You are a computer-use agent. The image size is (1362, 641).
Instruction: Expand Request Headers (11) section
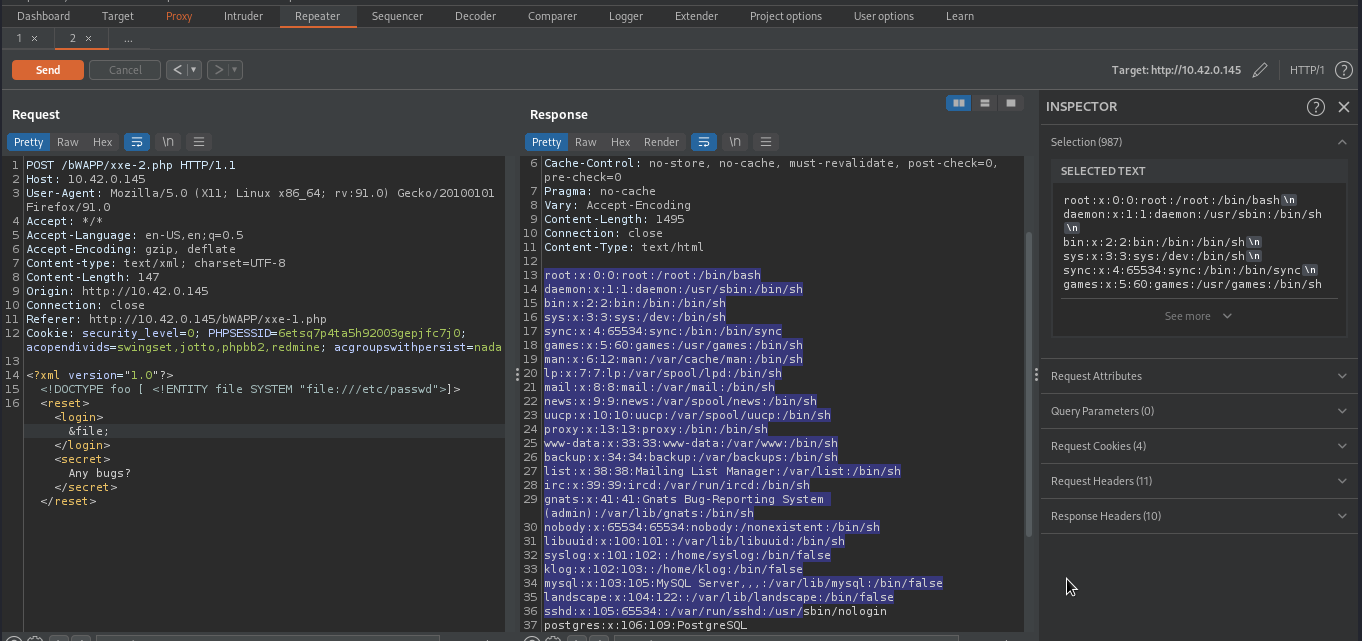[x=1199, y=481]
